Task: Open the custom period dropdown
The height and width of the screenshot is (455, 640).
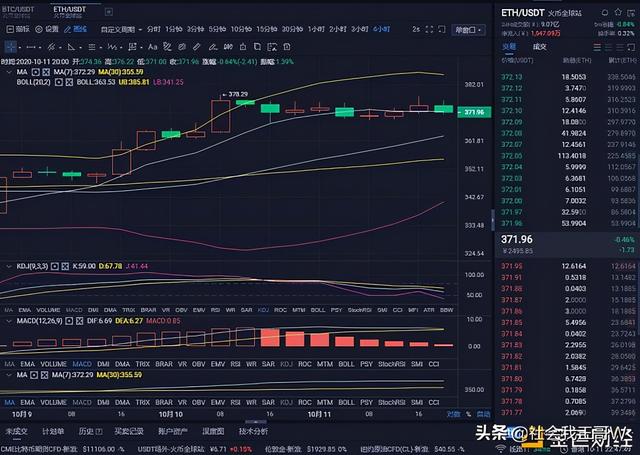Action: (121, 29)
